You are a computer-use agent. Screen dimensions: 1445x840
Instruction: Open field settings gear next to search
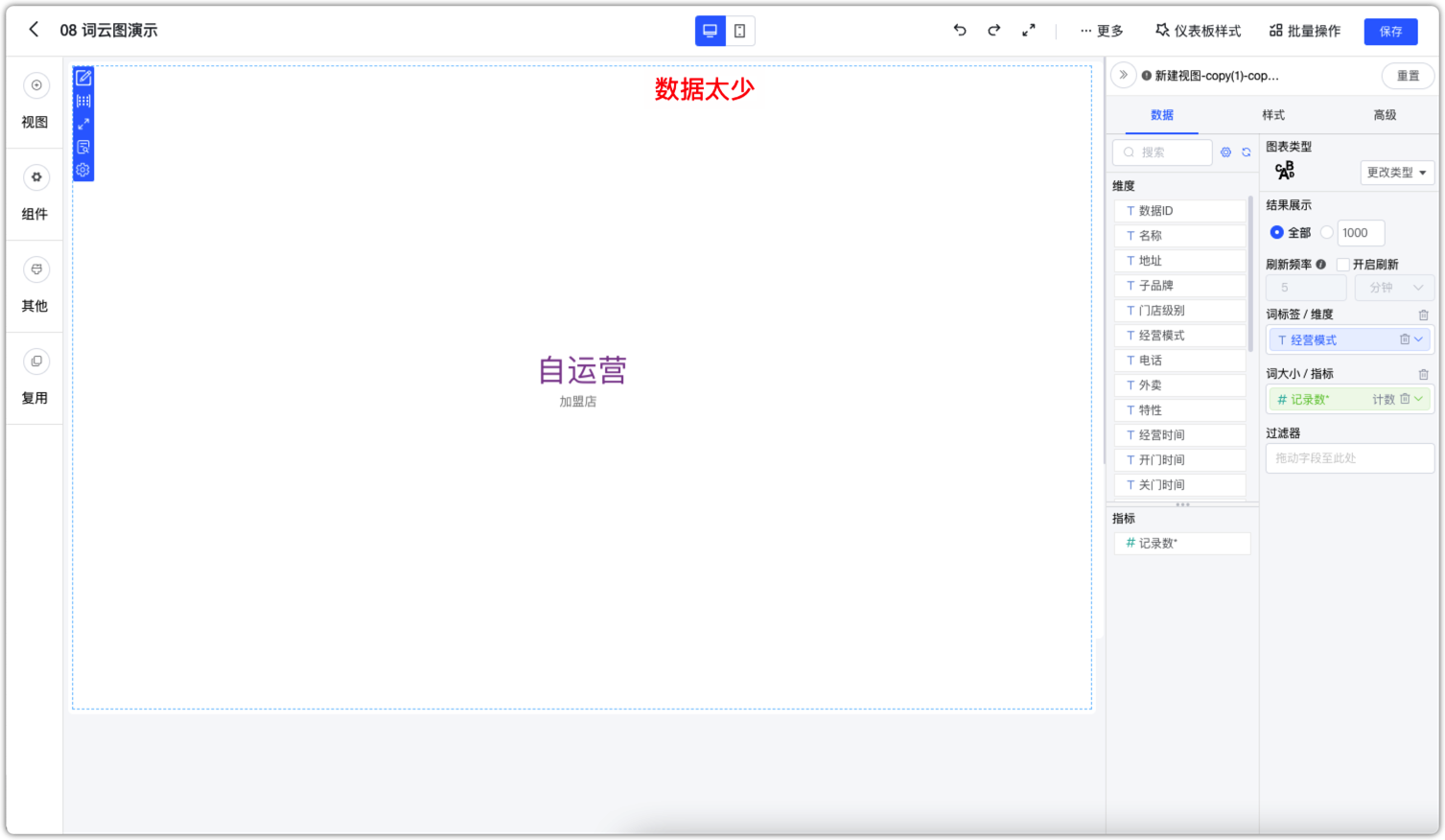point(1225,152)
